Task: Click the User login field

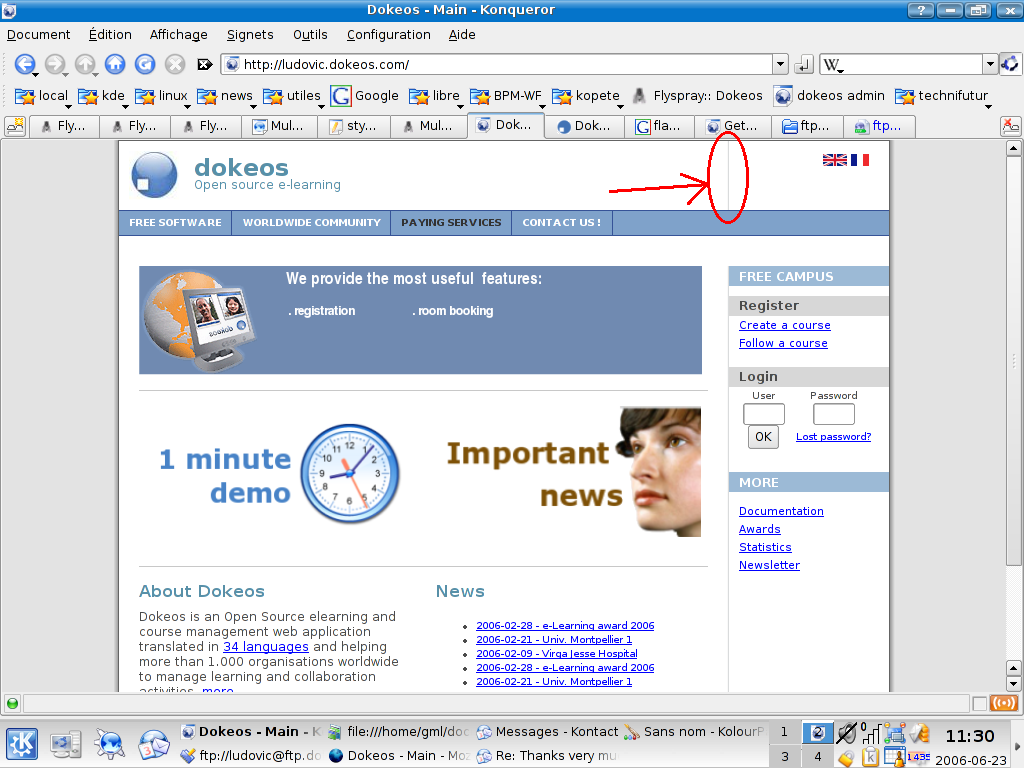Action: point(763,414)
